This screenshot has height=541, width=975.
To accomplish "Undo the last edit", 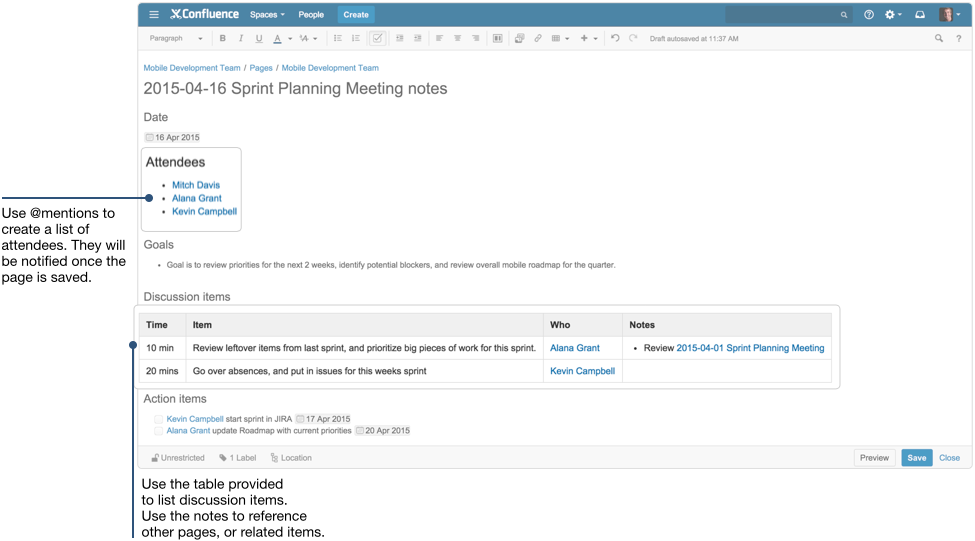I will pos(615,39).
